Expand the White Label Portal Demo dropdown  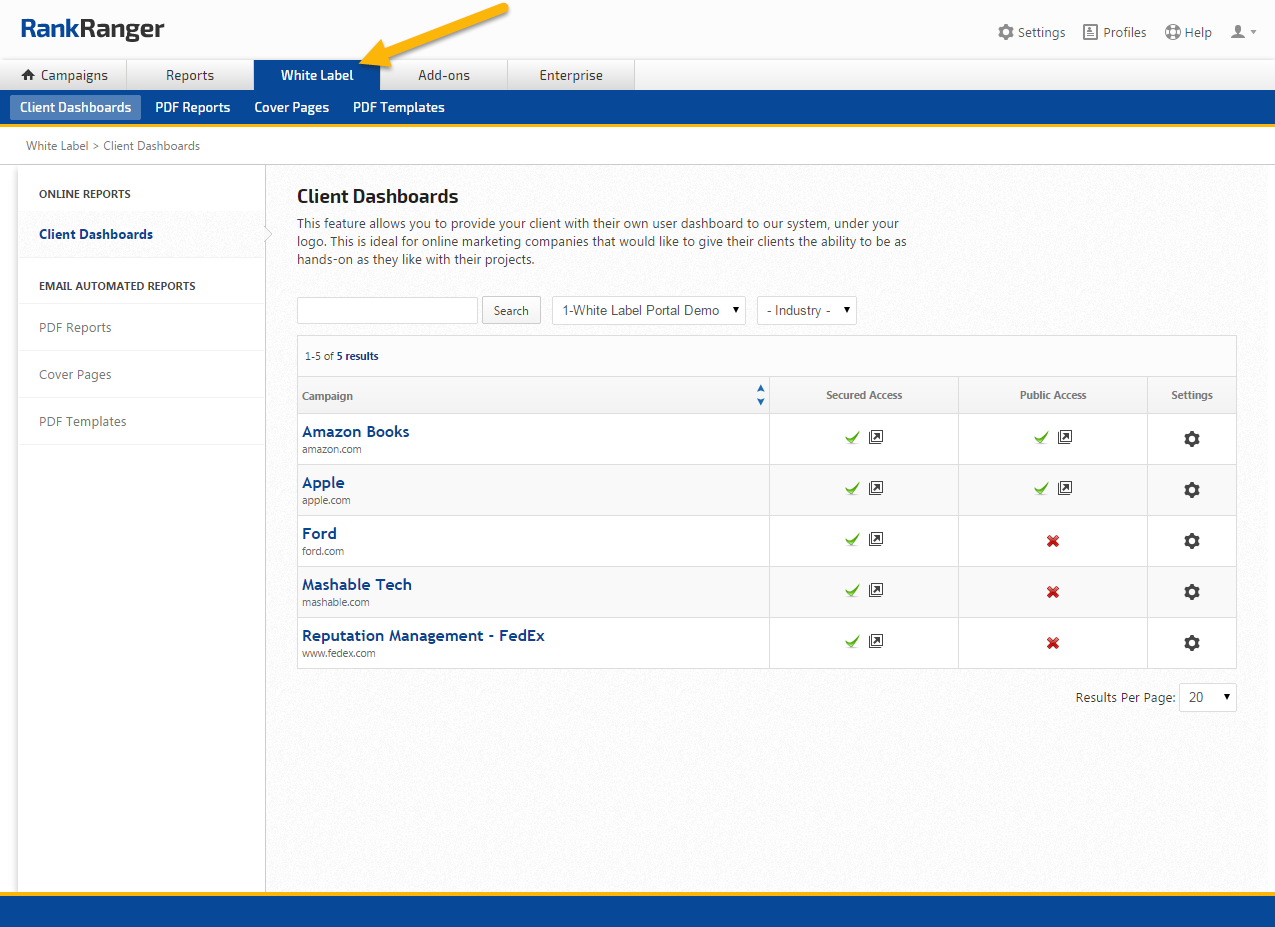[649, 310]
